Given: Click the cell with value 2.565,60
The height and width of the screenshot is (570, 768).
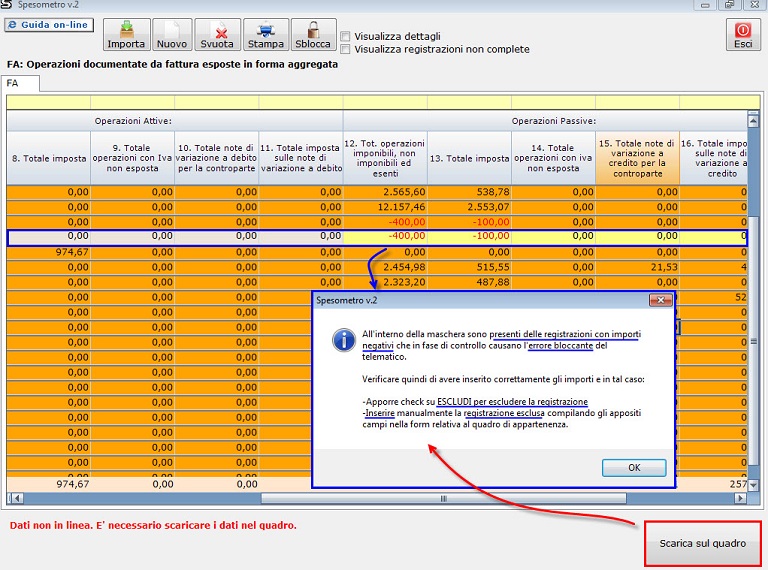Looking at the screenshot, I should (385, 192).
